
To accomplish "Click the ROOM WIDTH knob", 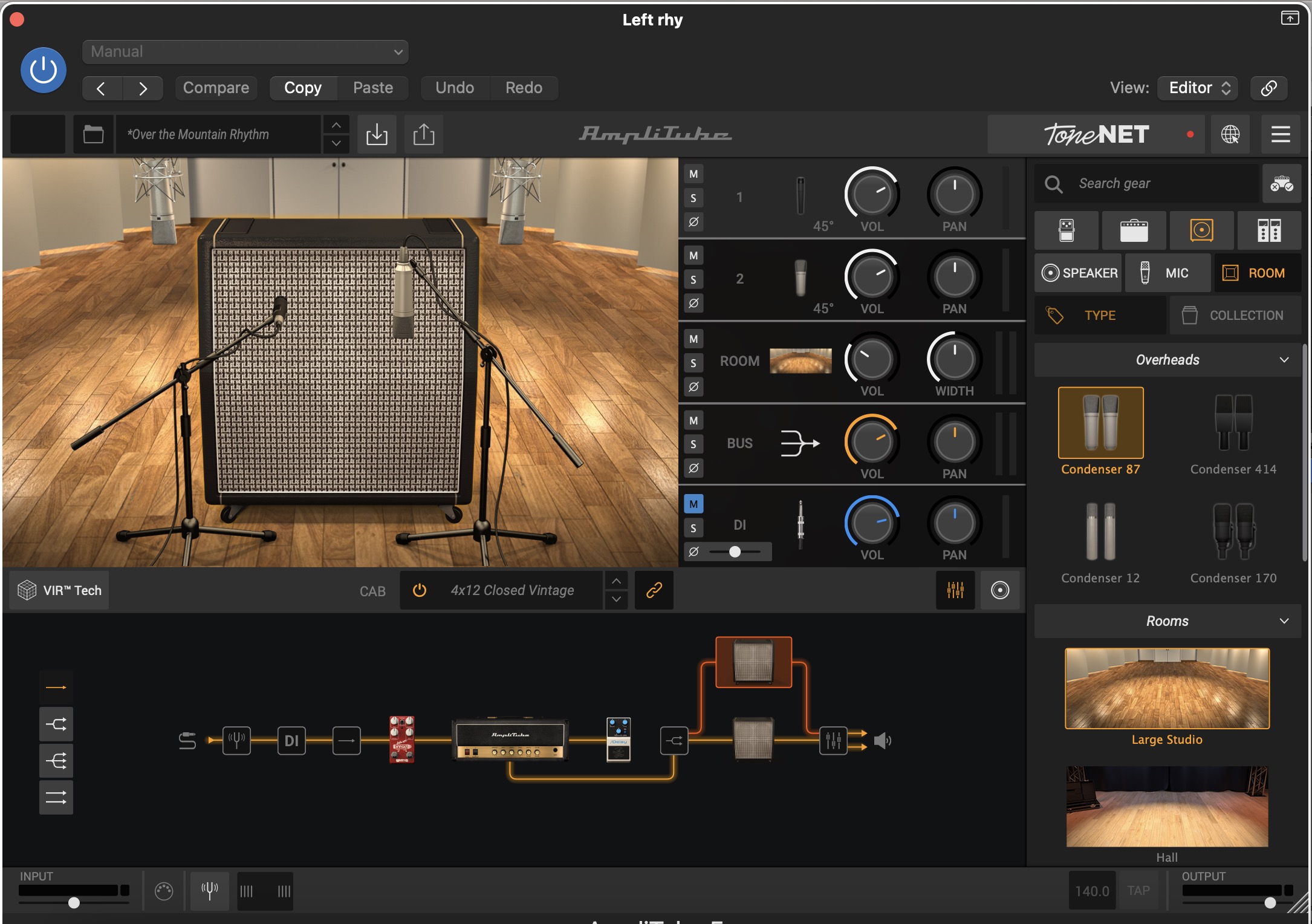I will pos(954,359).
